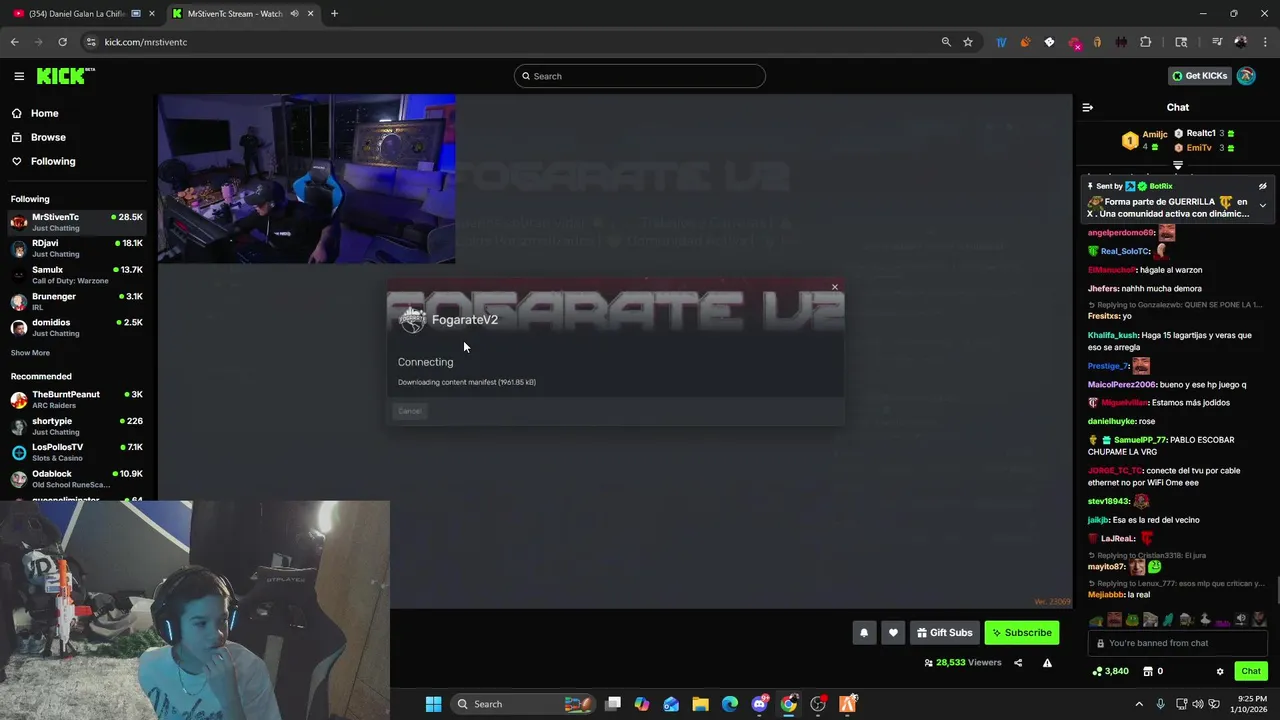Open domidios channel in Following list
Screen dimensions: 1280x720
(78, 327)
